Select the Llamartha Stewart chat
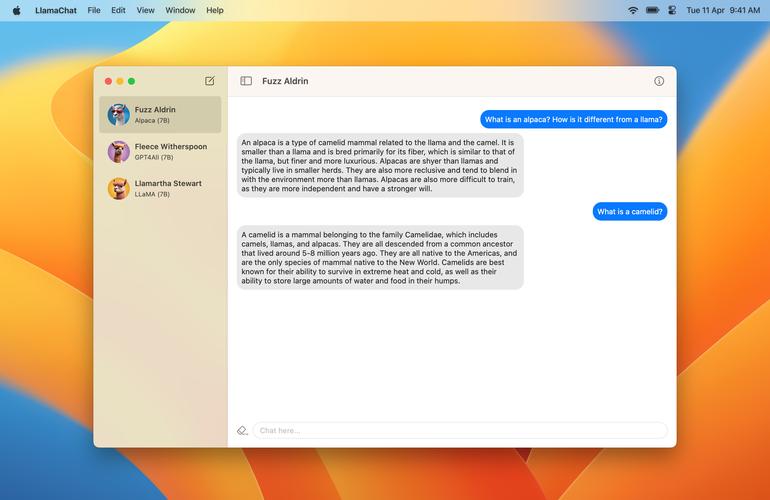 160,189
